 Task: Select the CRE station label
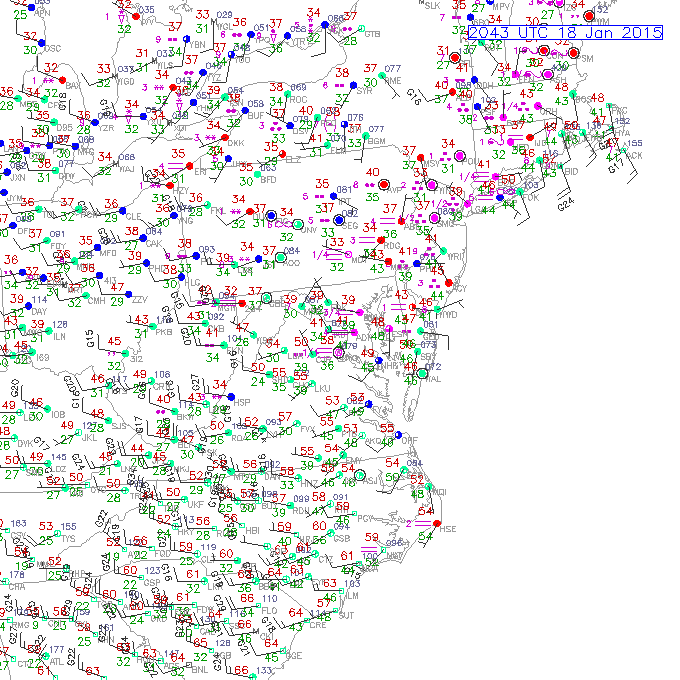pos(317,625)
